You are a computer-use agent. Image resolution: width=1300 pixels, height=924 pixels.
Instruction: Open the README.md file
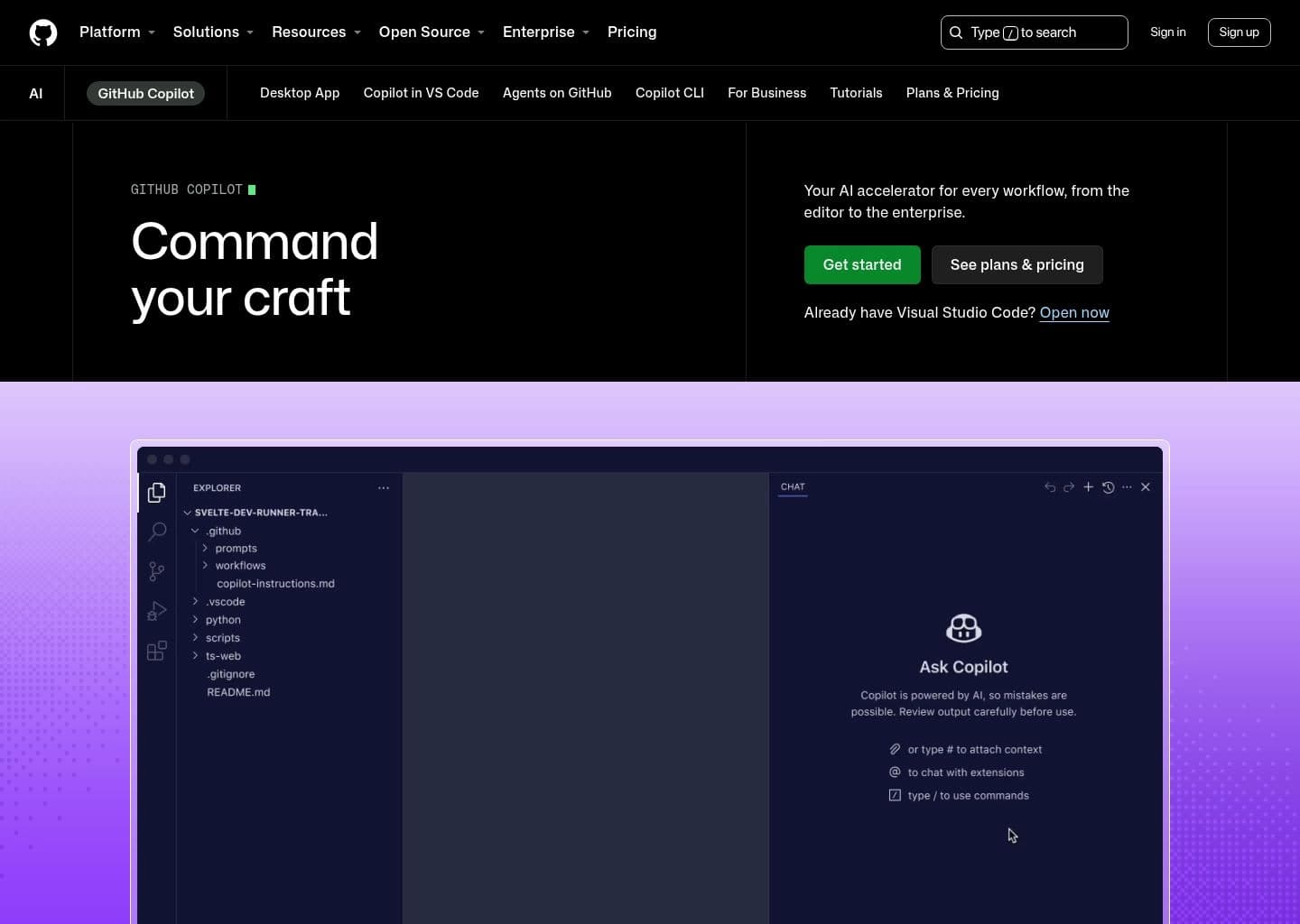(238, 692)
